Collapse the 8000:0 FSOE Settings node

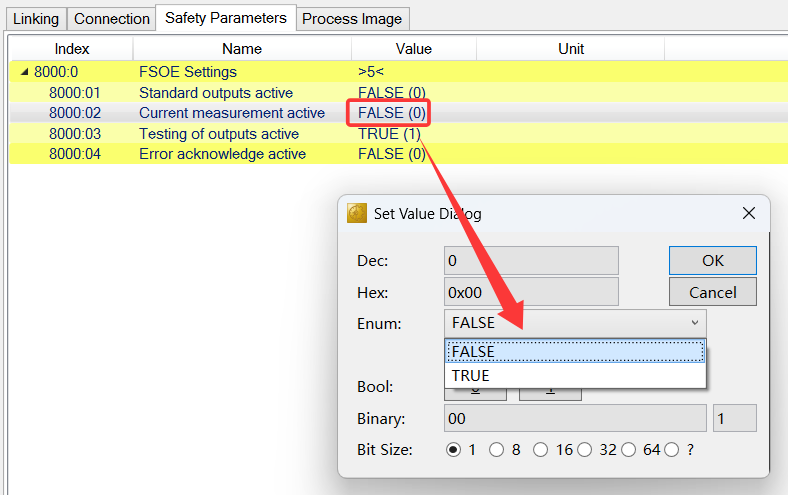(x=24, y=72)
